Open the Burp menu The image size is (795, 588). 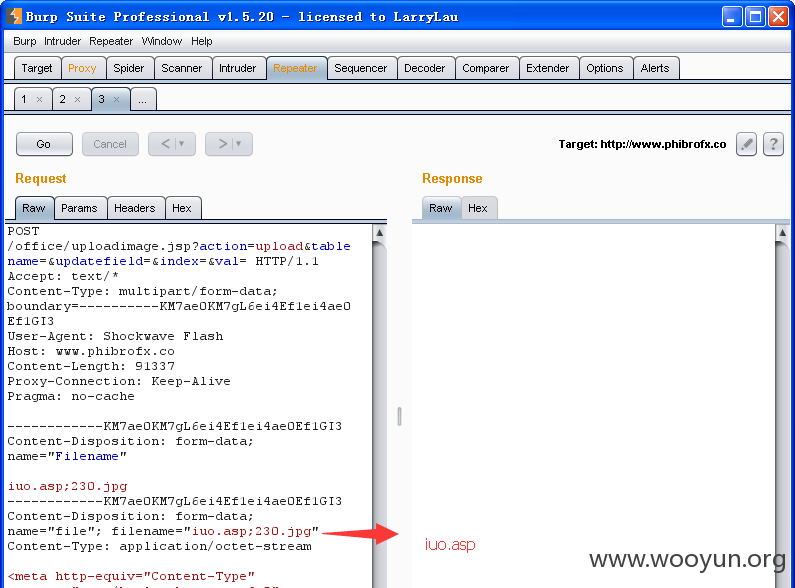[x=24, y=41]
